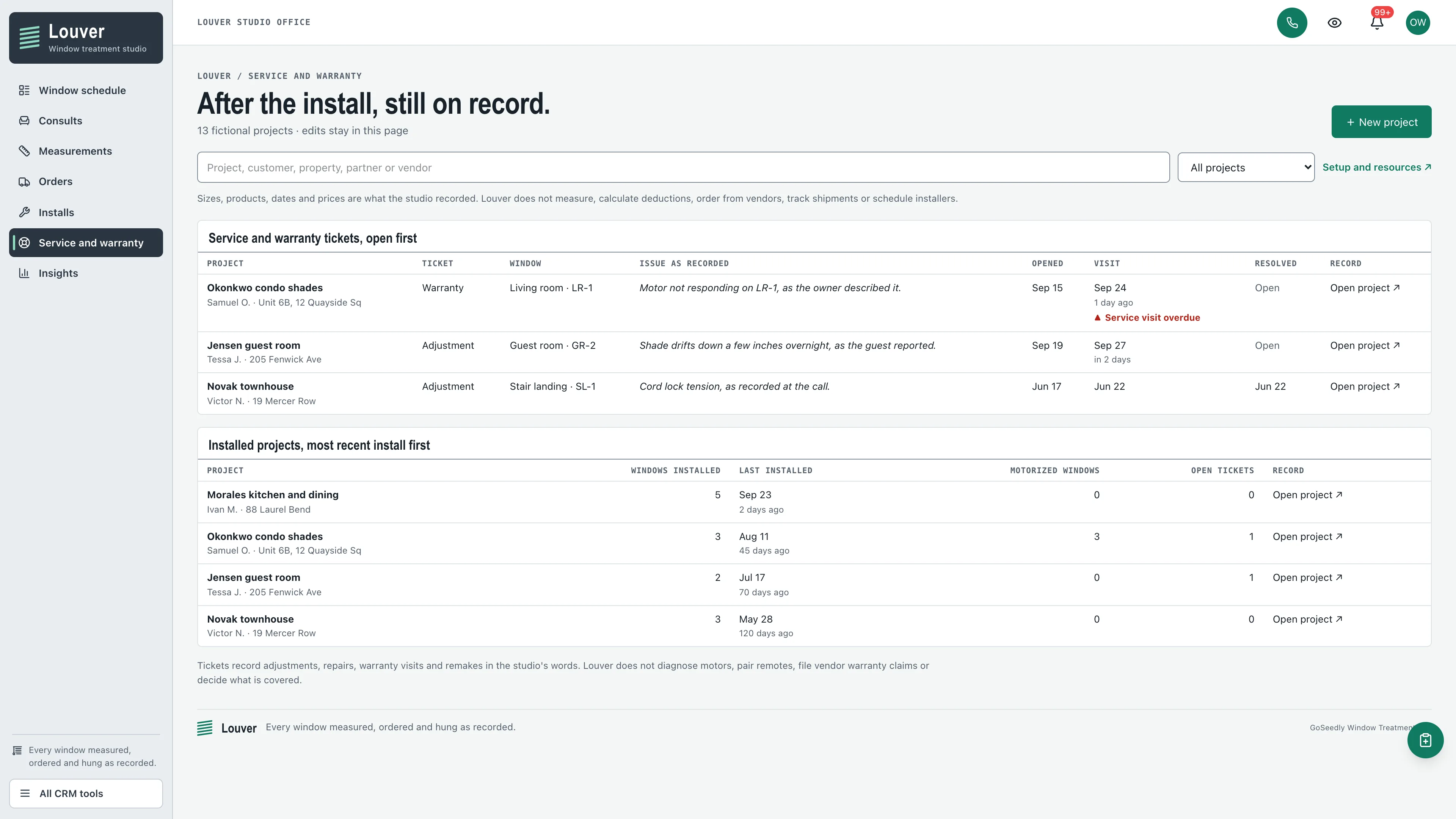Viewport: 1456px width, 819px height.
Task: Click the Orders truck icon
Action: point(24,182)
